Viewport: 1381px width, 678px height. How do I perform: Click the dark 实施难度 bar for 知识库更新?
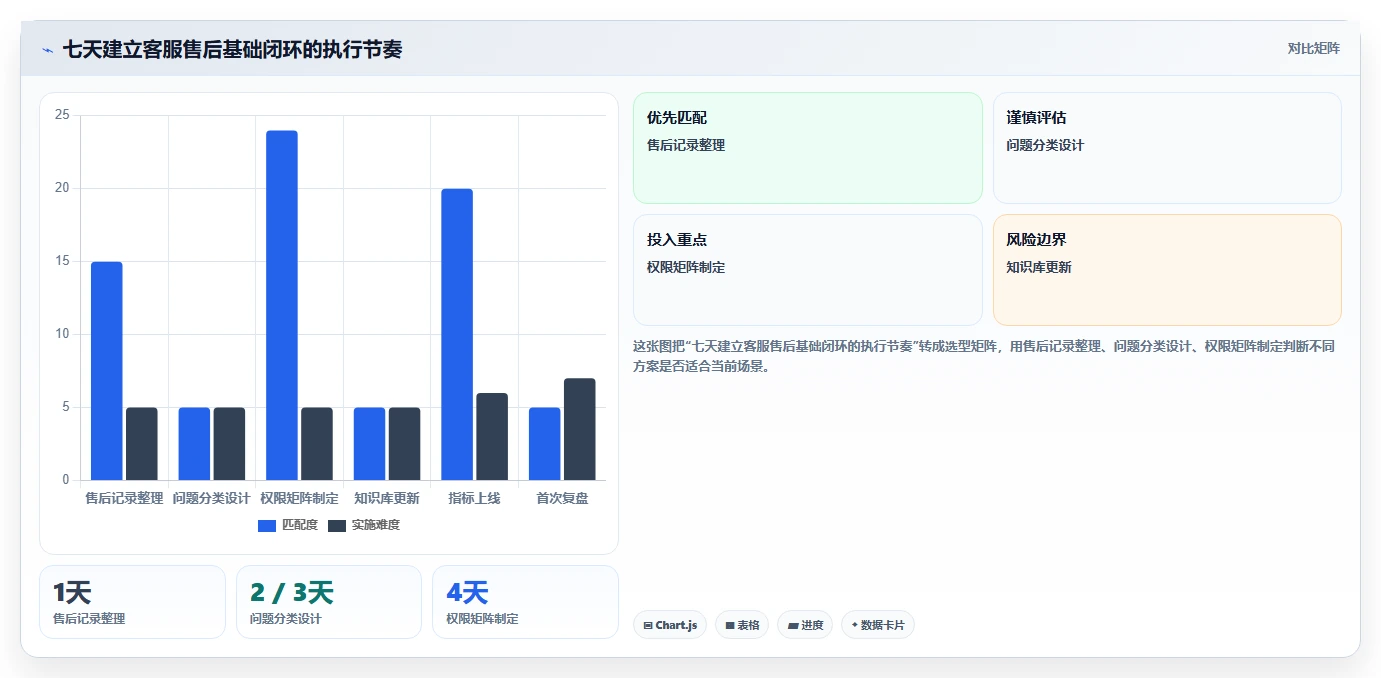click(x=404, y=444)
